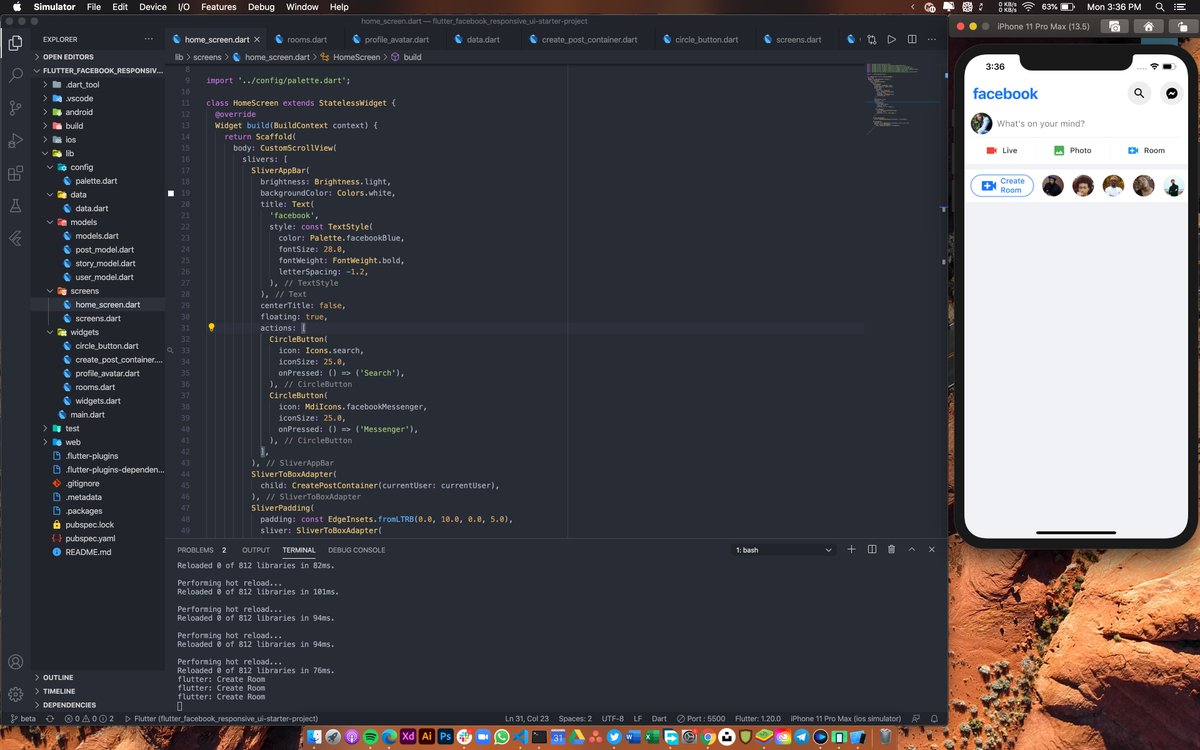This screenshot has height=750, width=1200.
Task: Split the editor to the right
Action: tap(912, 40)
